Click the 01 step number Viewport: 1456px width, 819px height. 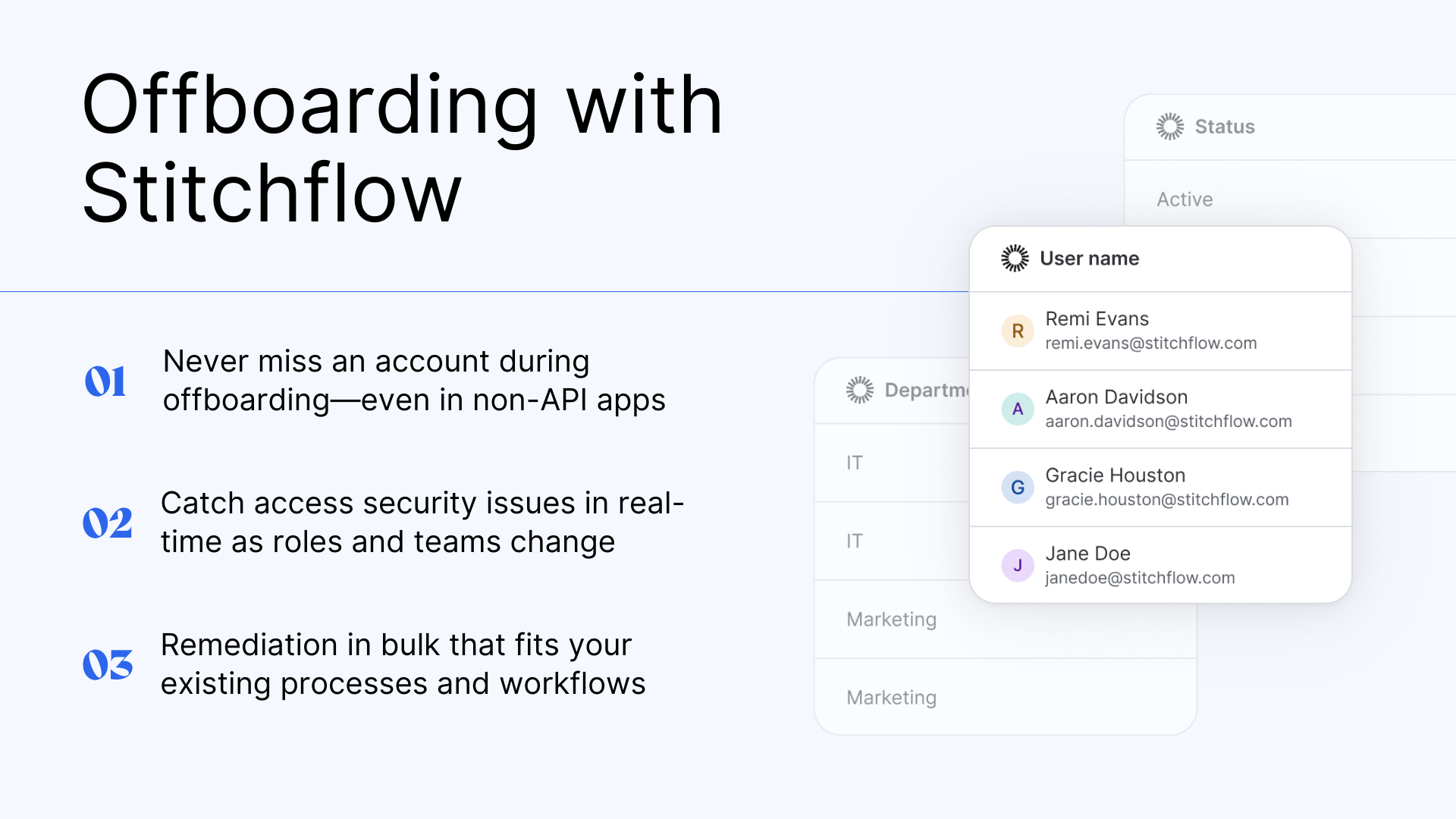(x=105, y=381)
